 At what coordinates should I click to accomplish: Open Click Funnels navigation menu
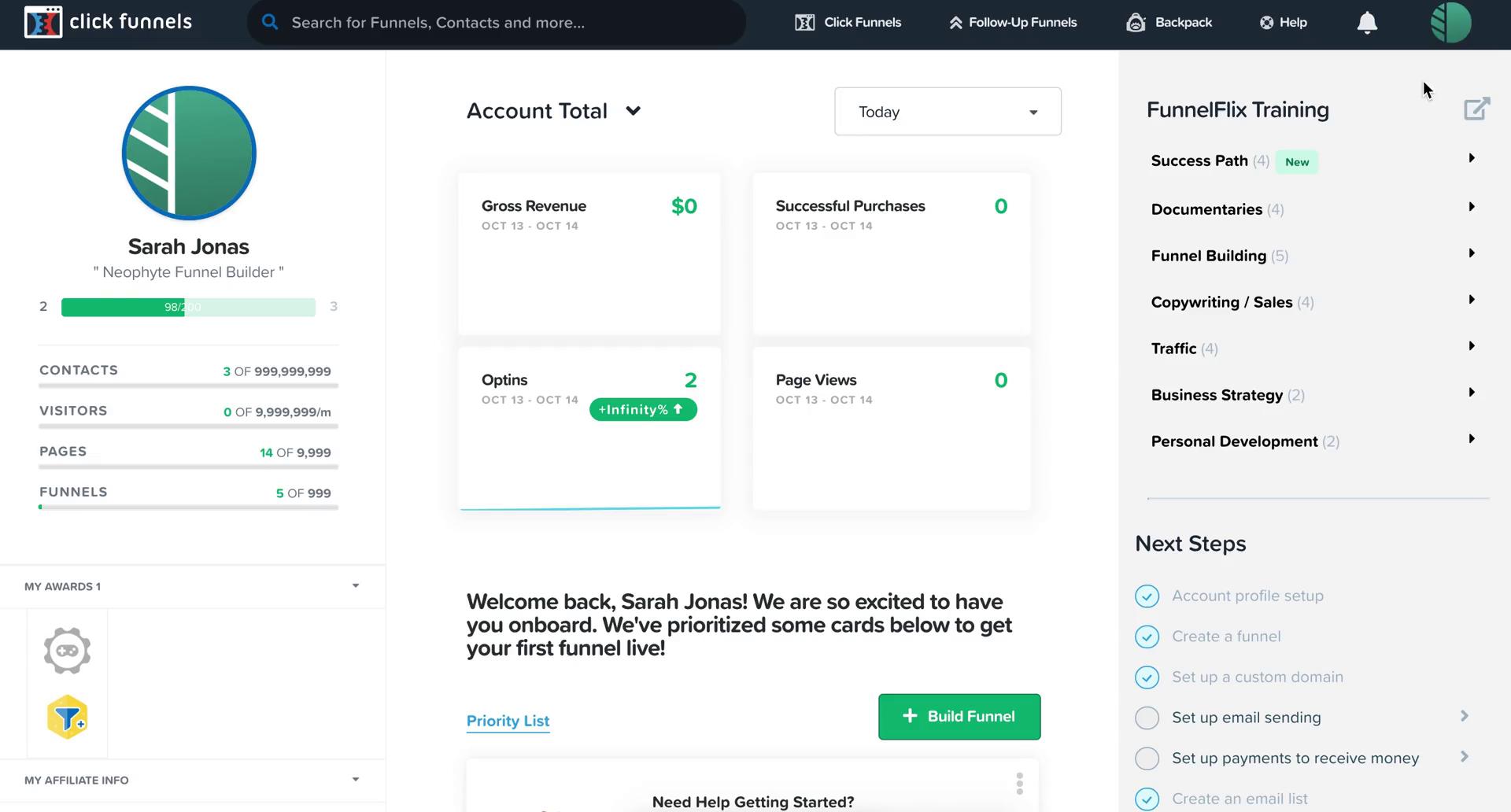[x=848, y=23]
